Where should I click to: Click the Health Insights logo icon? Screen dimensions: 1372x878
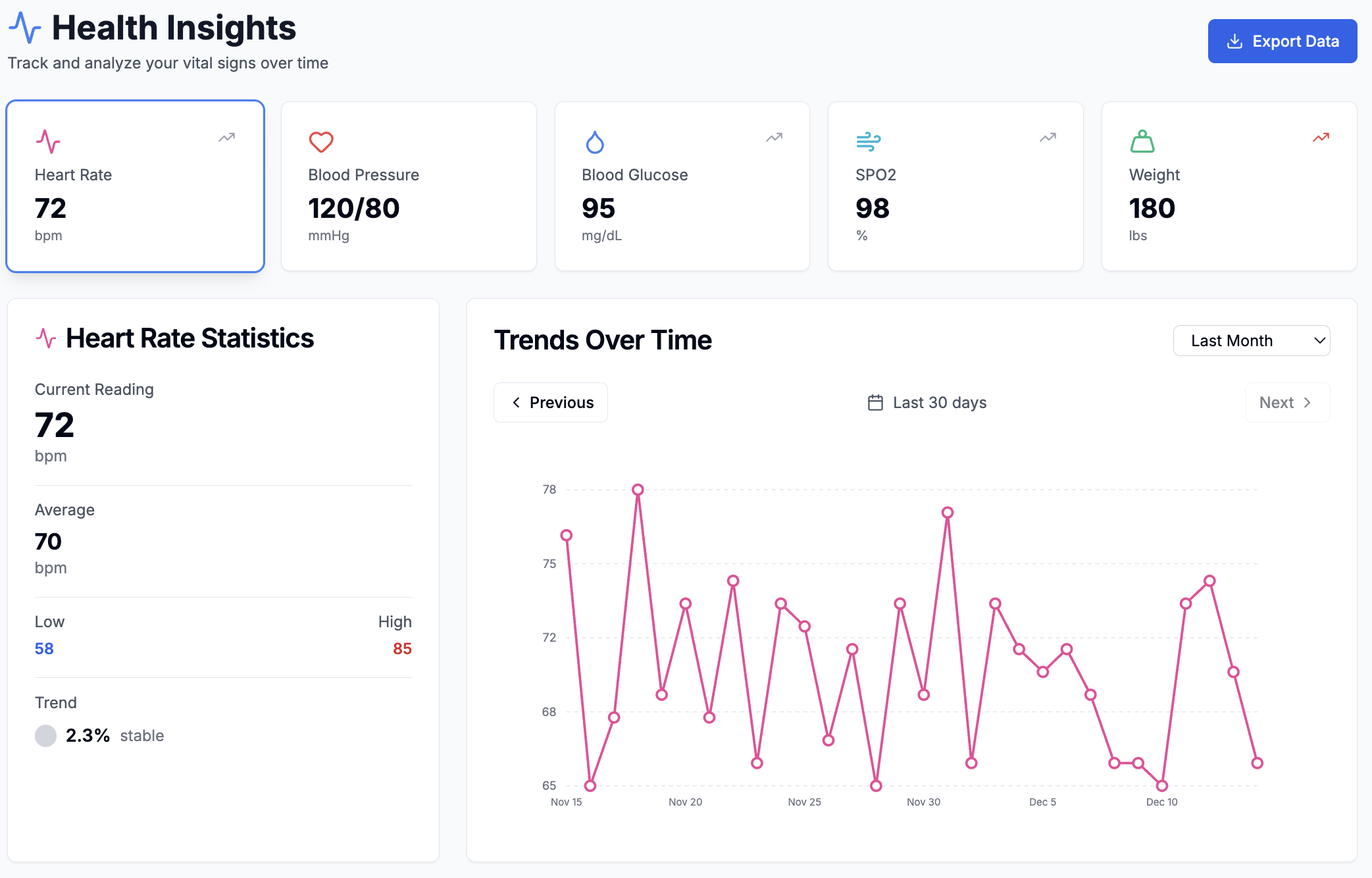[x=25, y=28]
